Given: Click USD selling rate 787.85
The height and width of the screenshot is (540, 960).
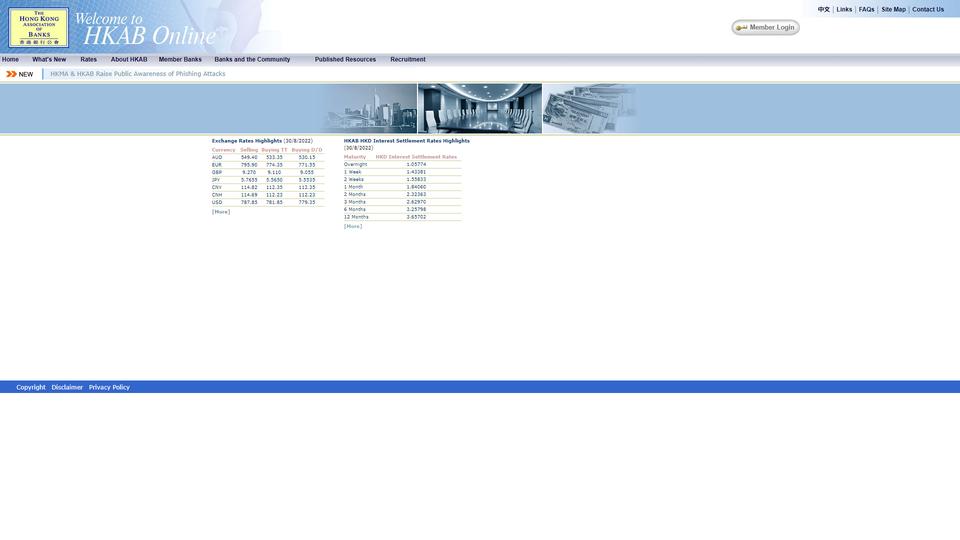Looking at the screenshot, I should 249,202.
